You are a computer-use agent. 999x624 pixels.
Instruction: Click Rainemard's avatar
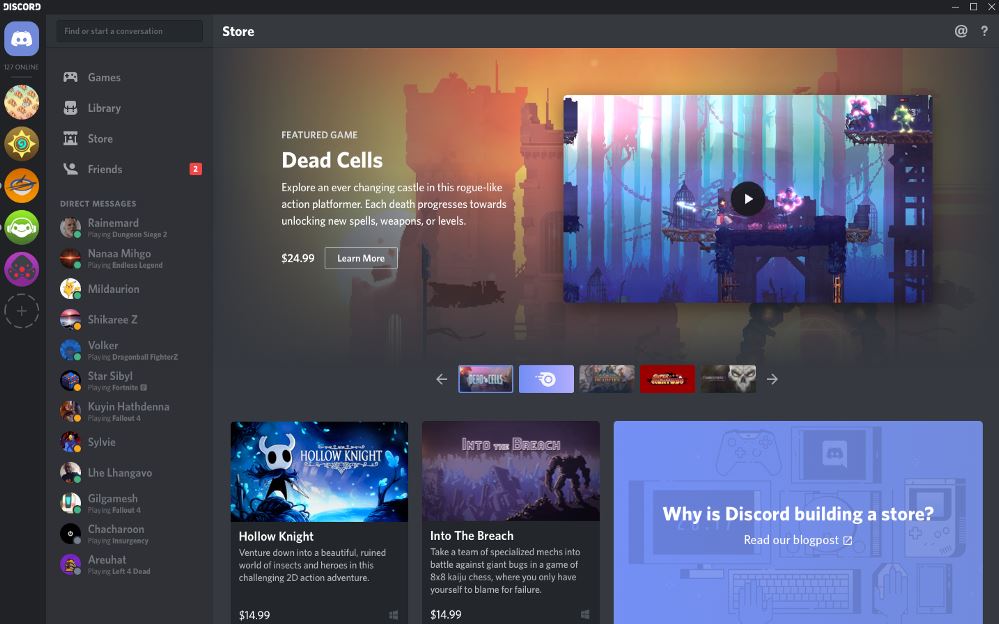(70, 228)
